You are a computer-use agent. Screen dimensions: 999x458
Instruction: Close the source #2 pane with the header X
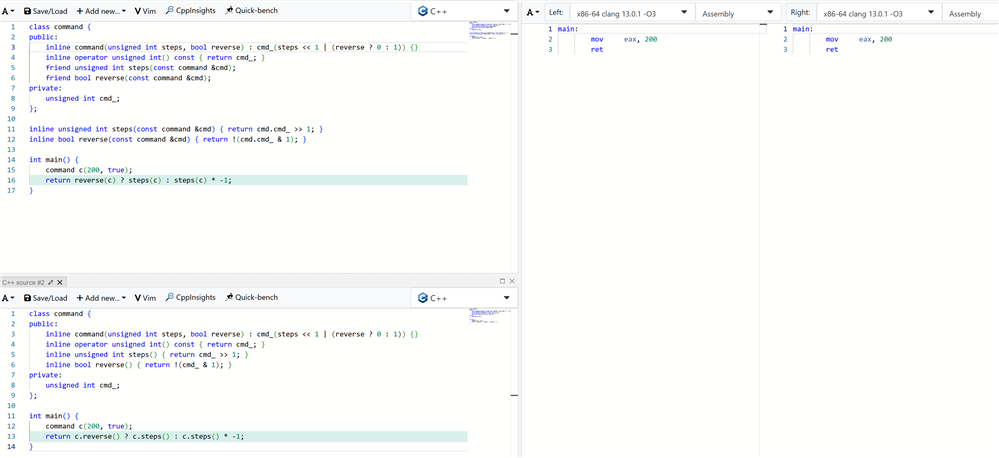(x=512, y=281)
